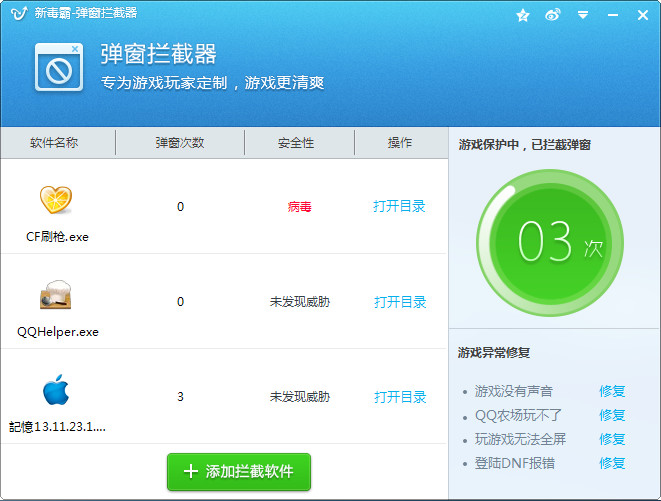Repair 玩游戏无法全屏 issue
This screenshot has width=661, height=501.
612,439
